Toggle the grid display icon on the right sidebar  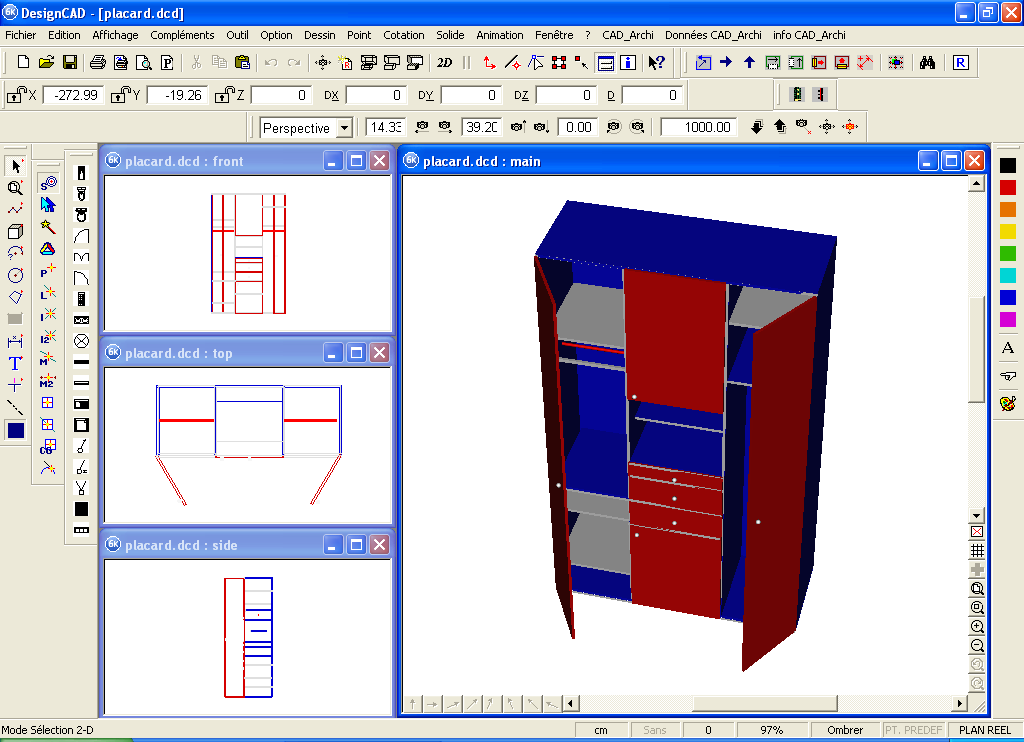pos(977,549)
